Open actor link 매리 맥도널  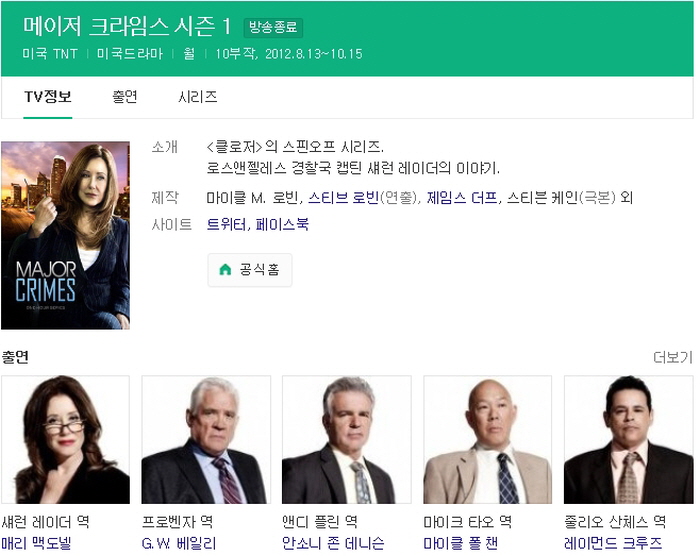[x=37, y=543]
